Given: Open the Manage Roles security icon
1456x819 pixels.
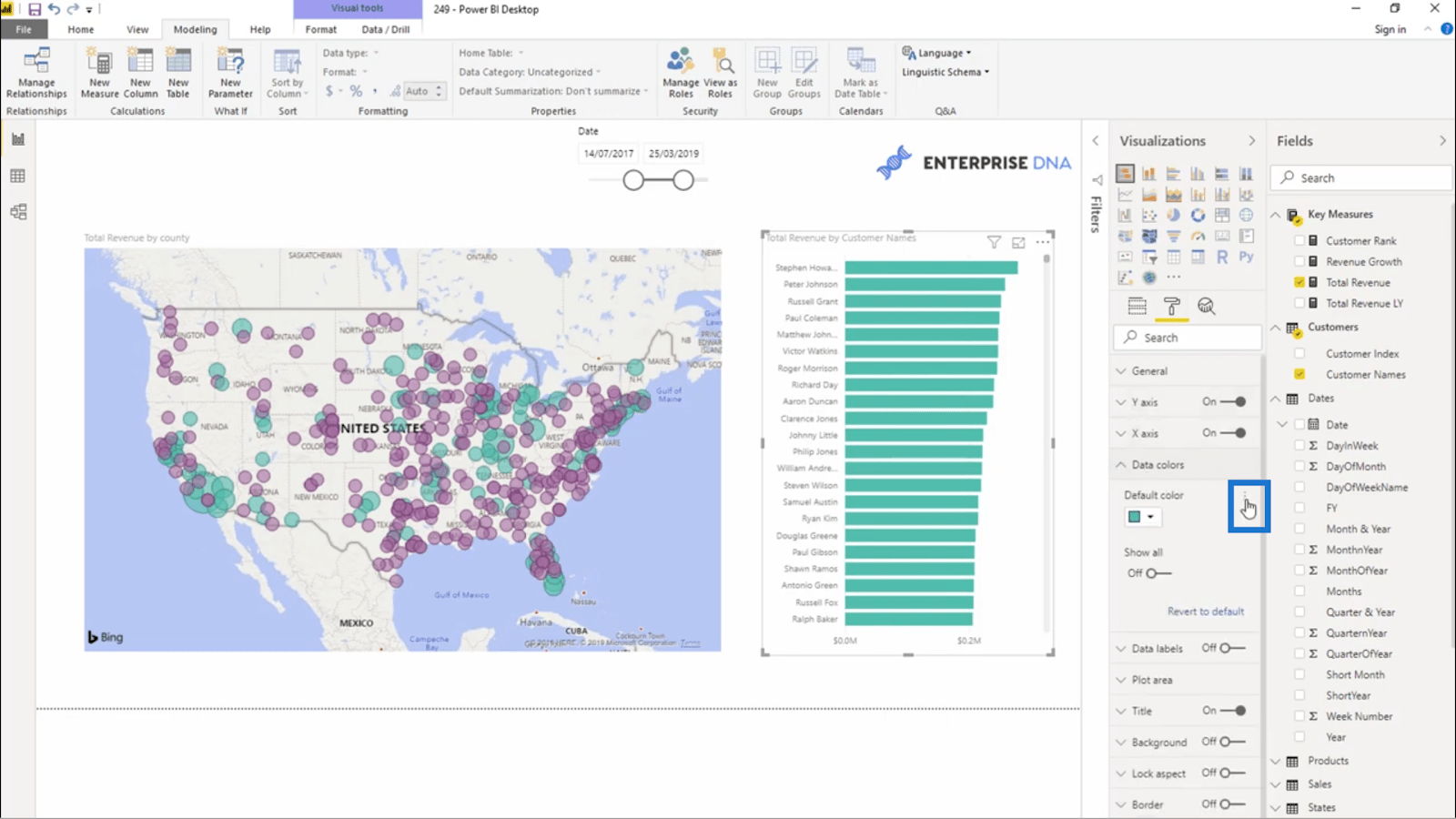Looking at the screenshot, I should (681, 74).
